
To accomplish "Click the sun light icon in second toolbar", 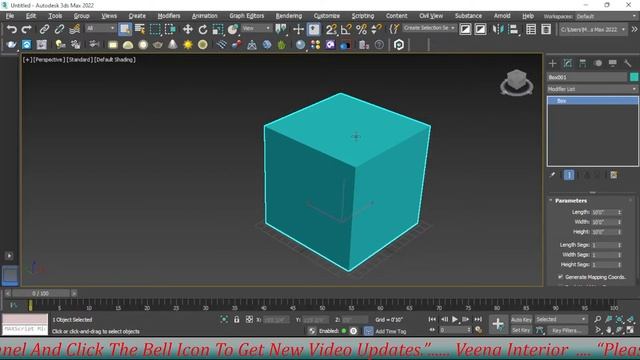I will [188, 44].
